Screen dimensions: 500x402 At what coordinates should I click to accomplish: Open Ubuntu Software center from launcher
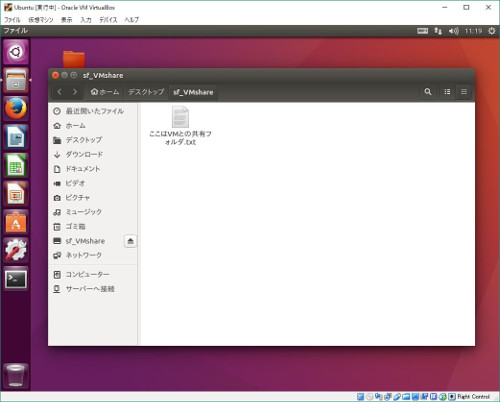tap(16, 222)
